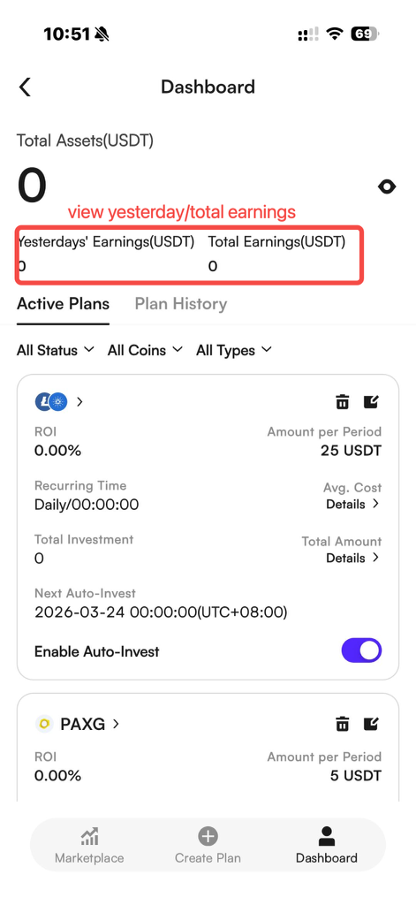Hide total assets with eye icon
Screen dimensions: 416x906
[387, 187]
